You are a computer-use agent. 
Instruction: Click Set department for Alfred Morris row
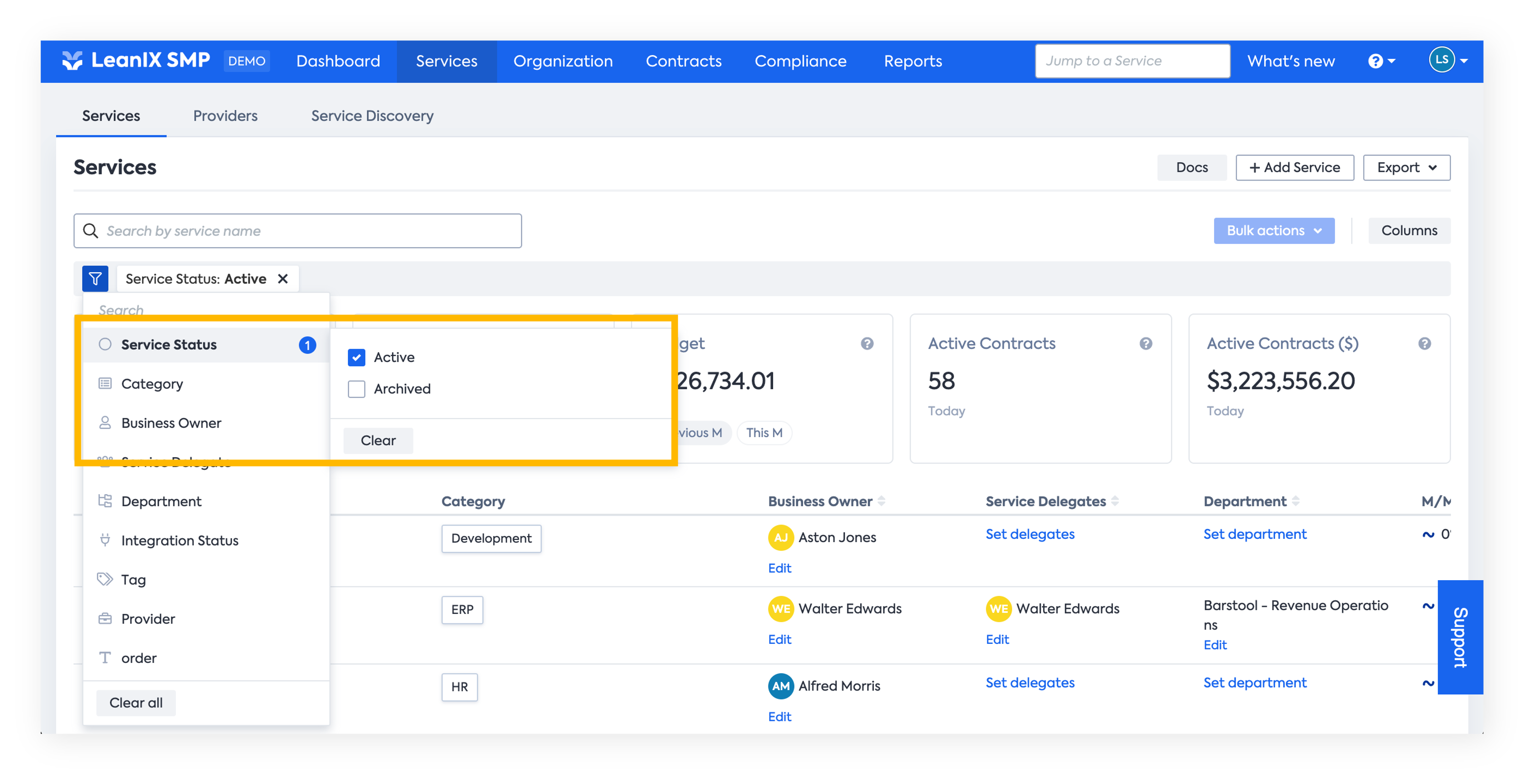pyautogui.click(x=1255, y=682)
